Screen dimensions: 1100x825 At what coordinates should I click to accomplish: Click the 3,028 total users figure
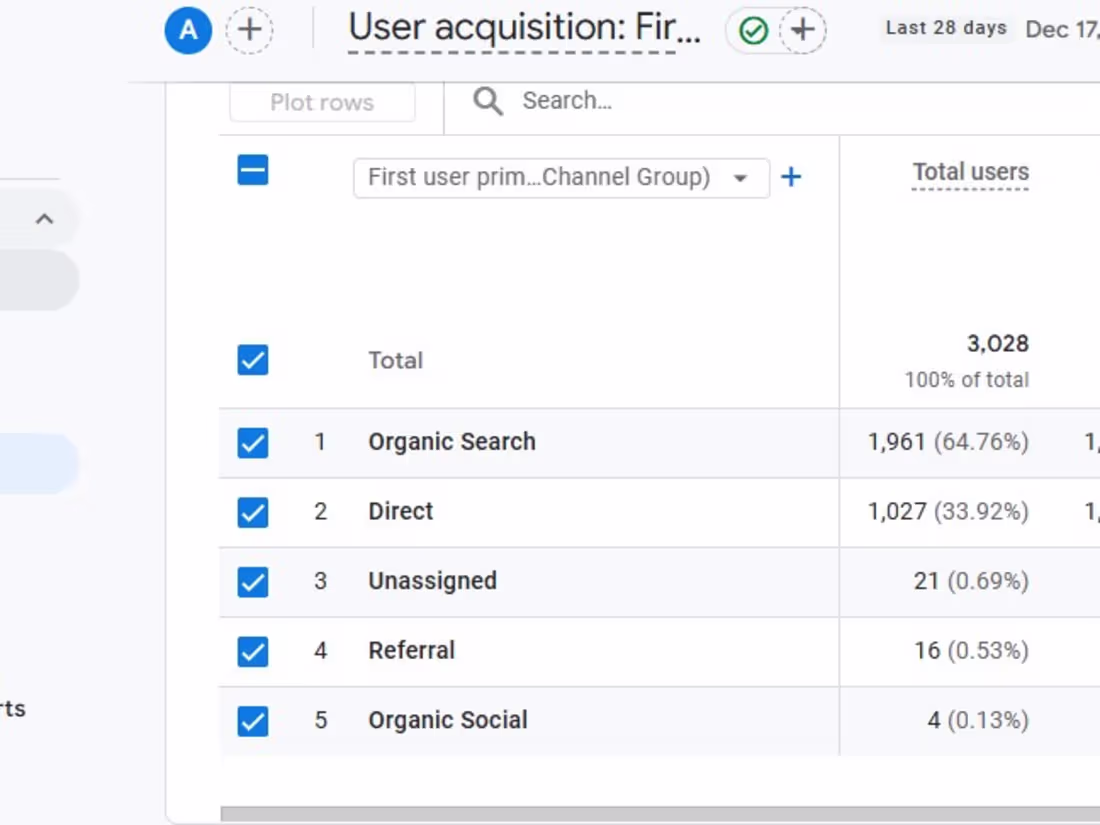pos(998,344)
